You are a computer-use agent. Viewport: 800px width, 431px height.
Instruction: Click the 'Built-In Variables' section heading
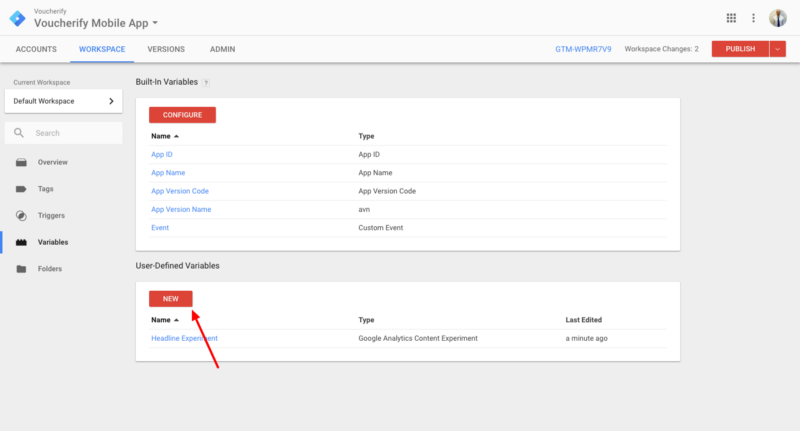coord(166,82)
